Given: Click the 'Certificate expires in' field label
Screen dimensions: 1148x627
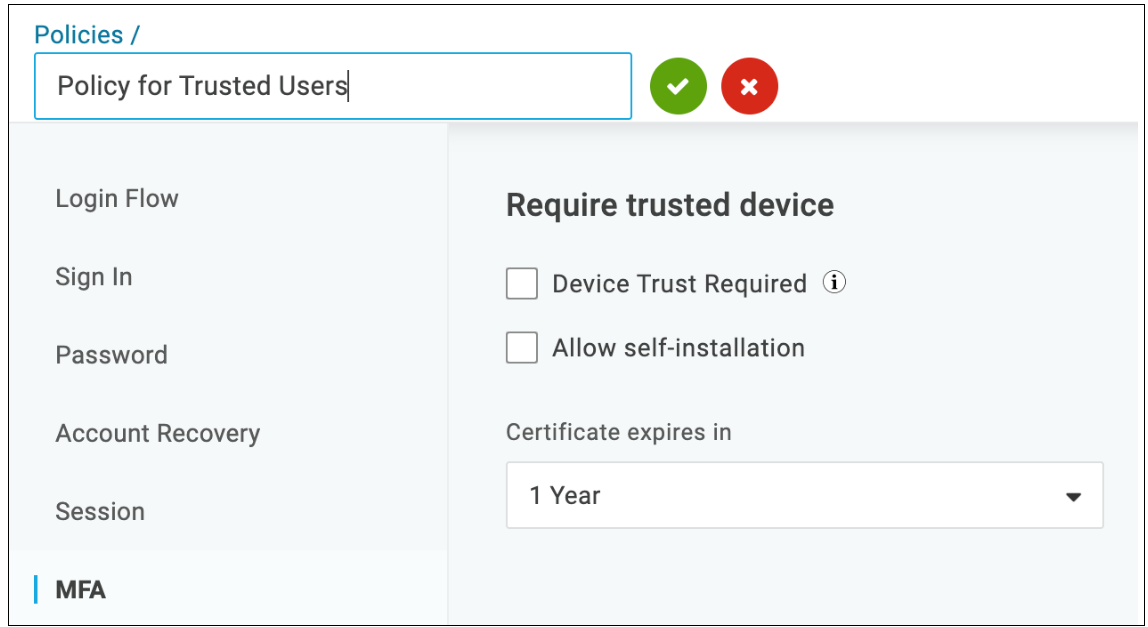Looking at the screenshot, I should [619, 432].
